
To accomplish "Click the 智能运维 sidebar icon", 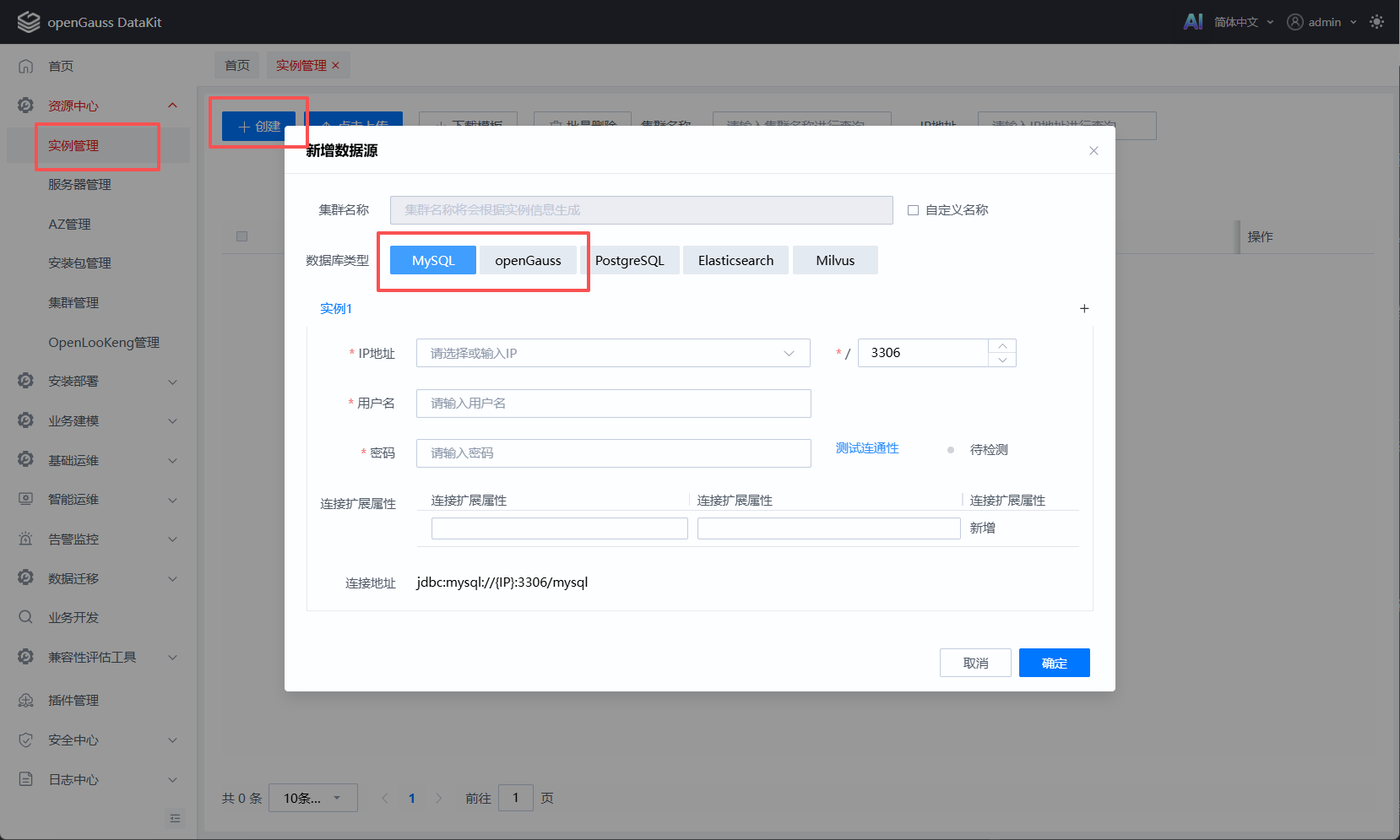I will [26, 499].
